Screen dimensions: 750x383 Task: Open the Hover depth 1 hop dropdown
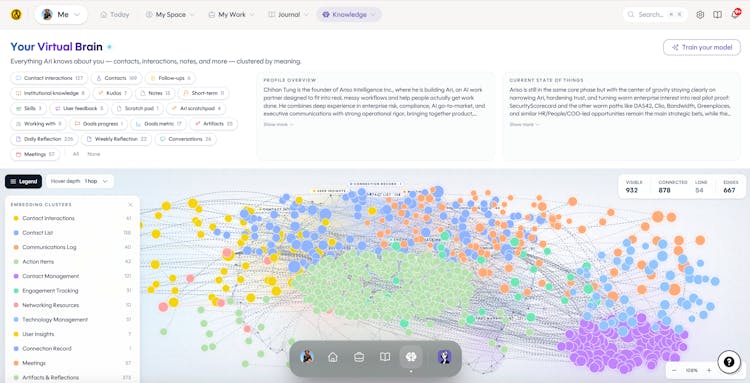(80, 181)
